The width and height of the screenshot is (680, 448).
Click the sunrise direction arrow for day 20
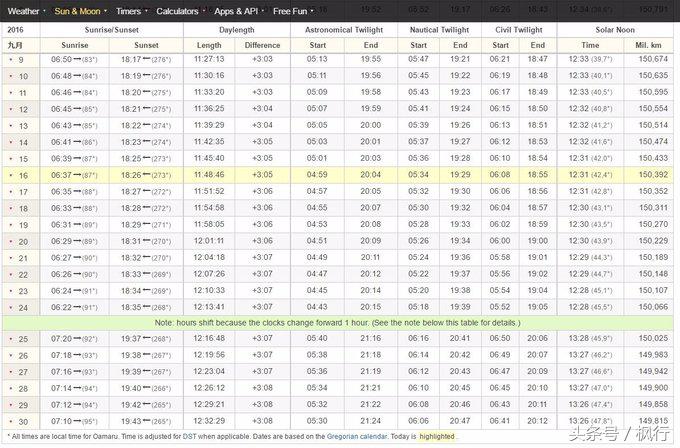pos(77,241)
